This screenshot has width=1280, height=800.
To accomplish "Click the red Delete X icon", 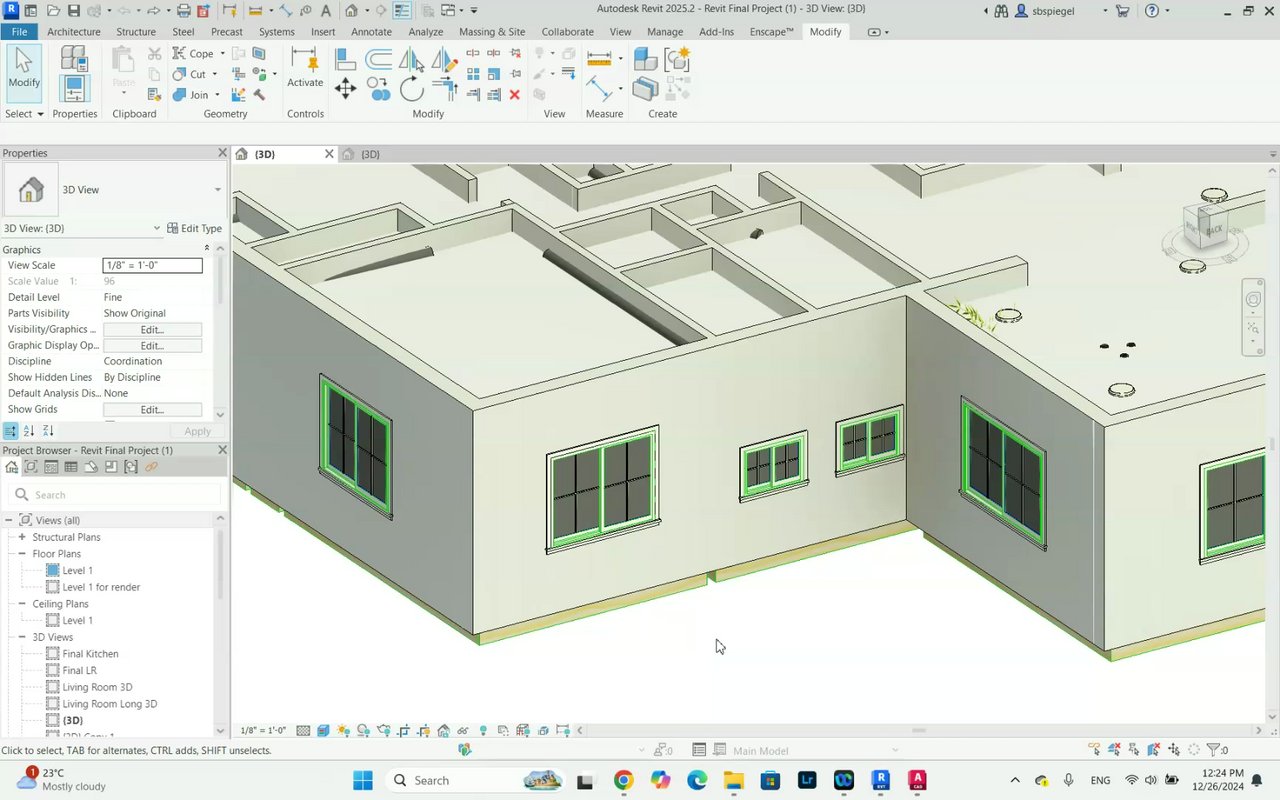I will coord(514,95).
